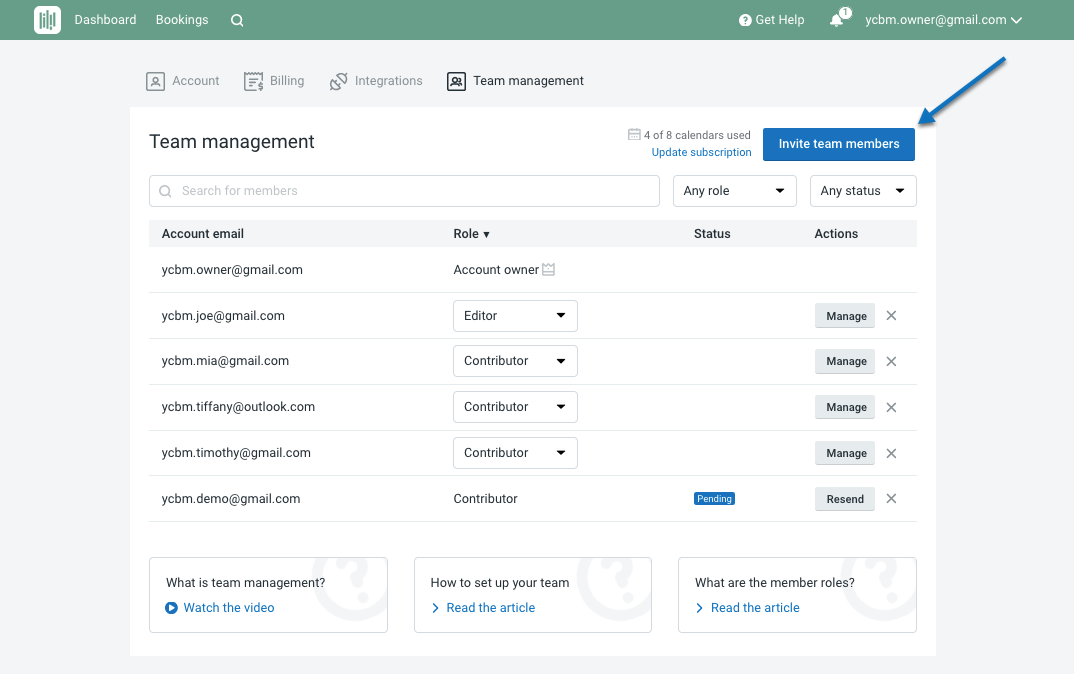Remove the pending ycbm.demo@gmail.com invite
Screen dimensions: 1074x674
click(x=891, y=498)
